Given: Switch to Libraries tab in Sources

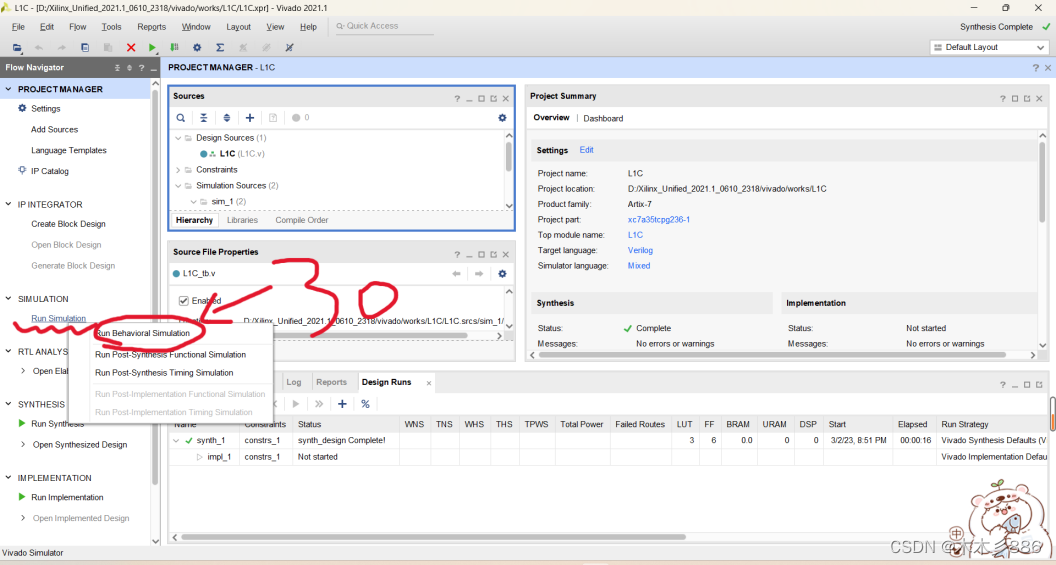Looking at the screenshot, I should (x=242, y=220).
